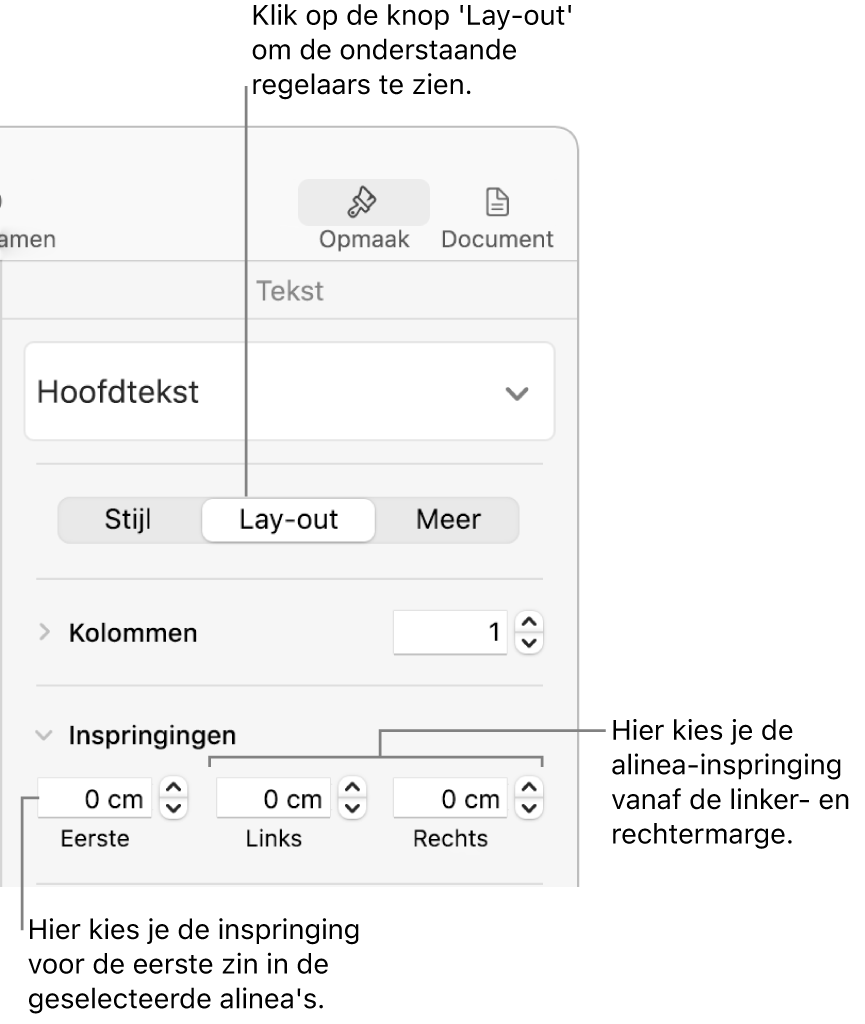Click the Rechts indent field
Image resolution: width=865 pixels, height=1024 pixels.
coord(451,798)
